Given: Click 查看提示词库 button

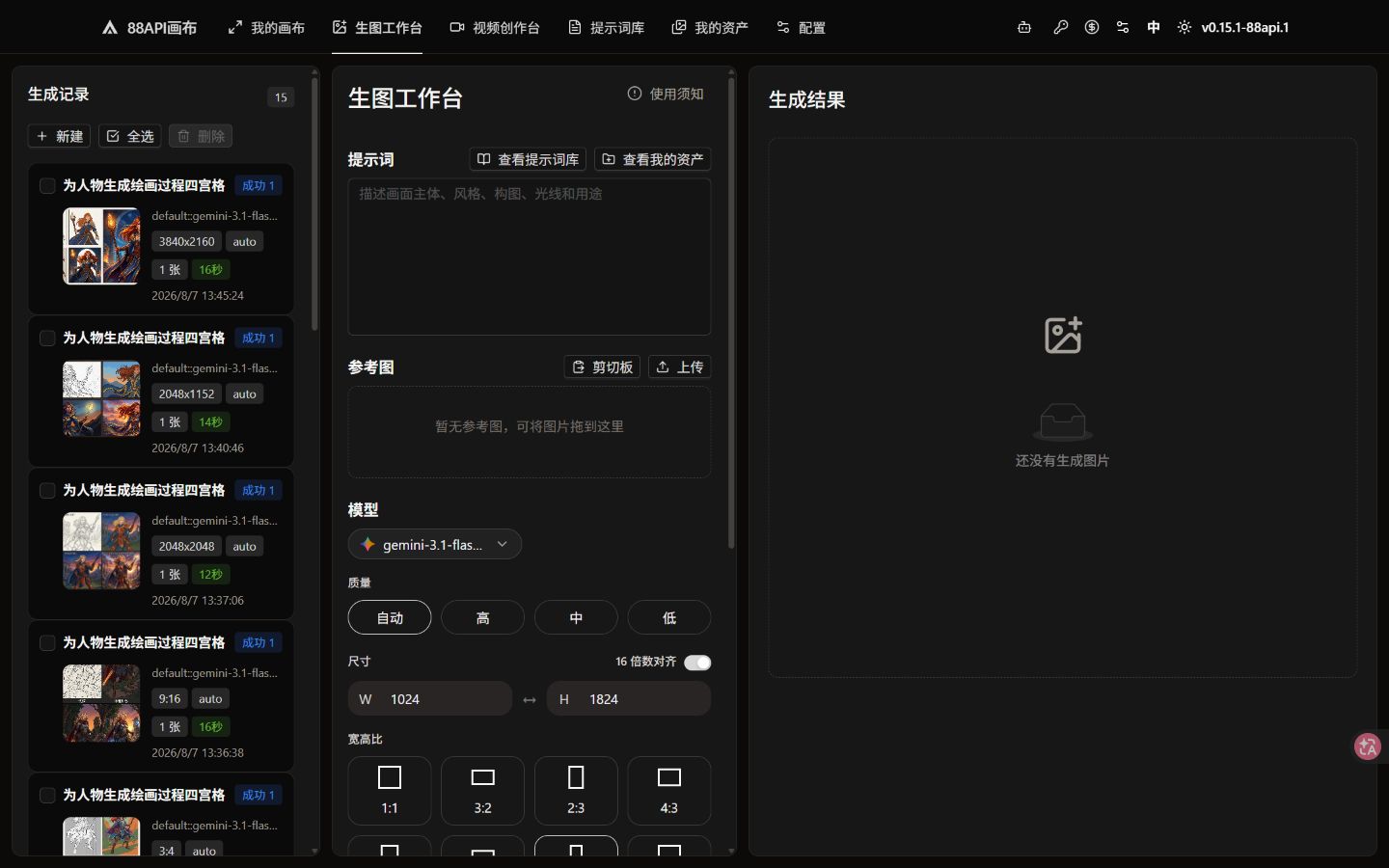Looking at the screenshot, I should pos(529,159).
